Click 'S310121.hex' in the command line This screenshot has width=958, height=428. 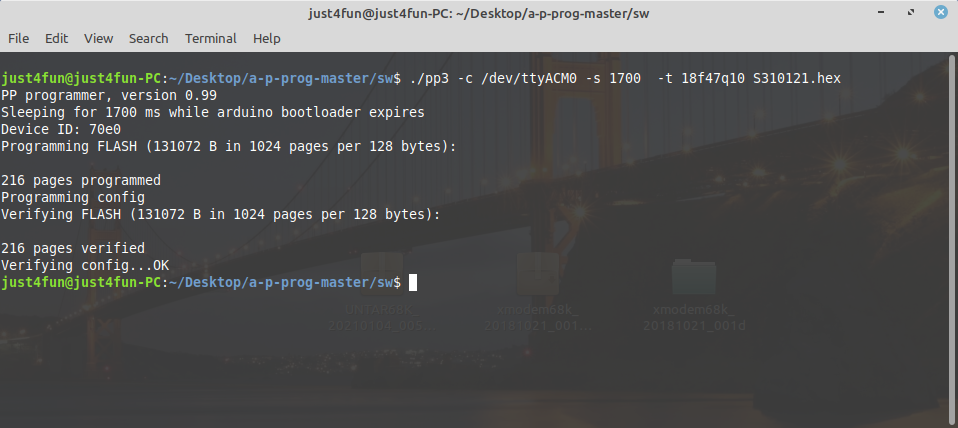(797, 78)
